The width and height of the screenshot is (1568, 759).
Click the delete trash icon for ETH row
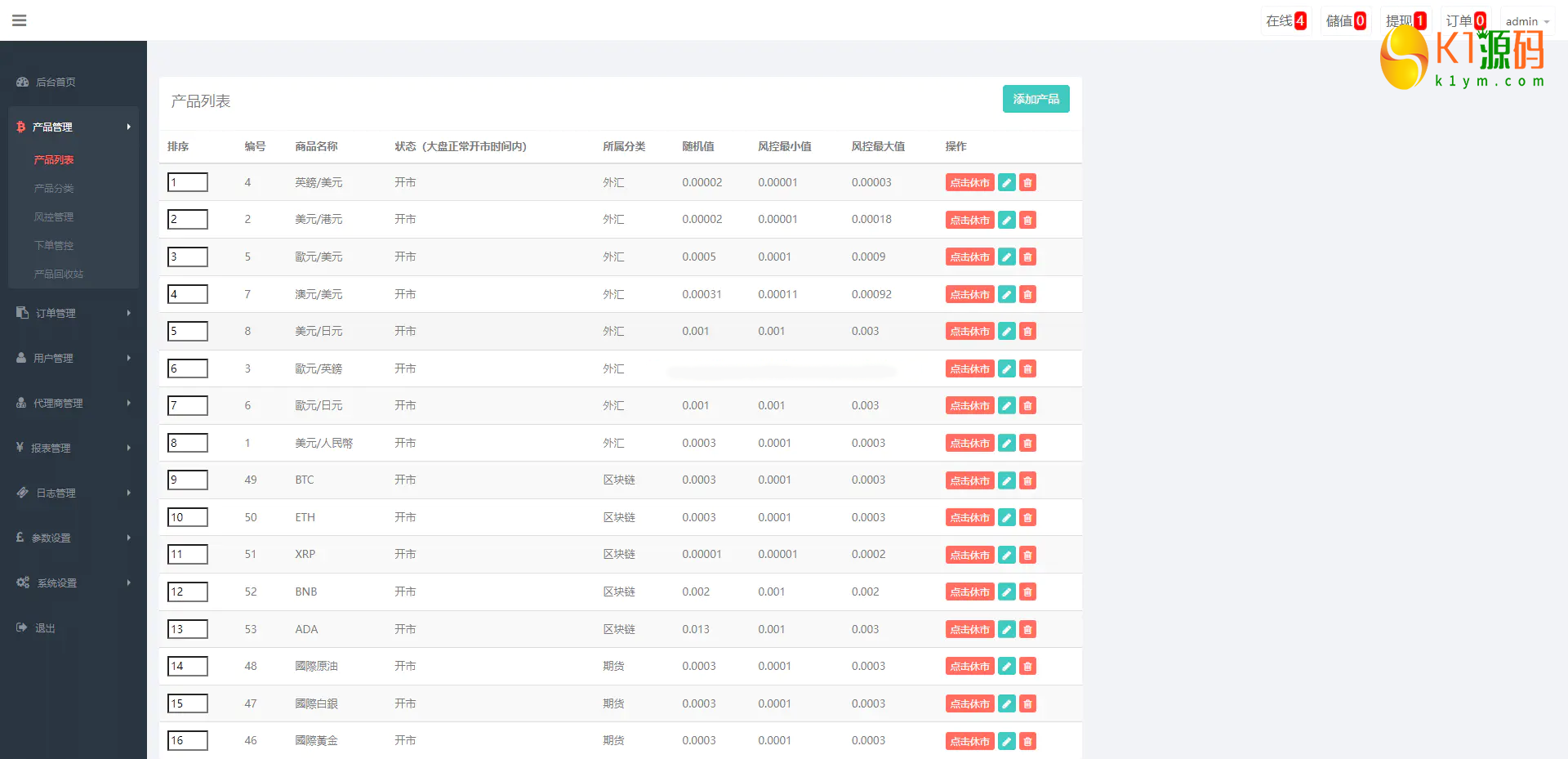1027,517
